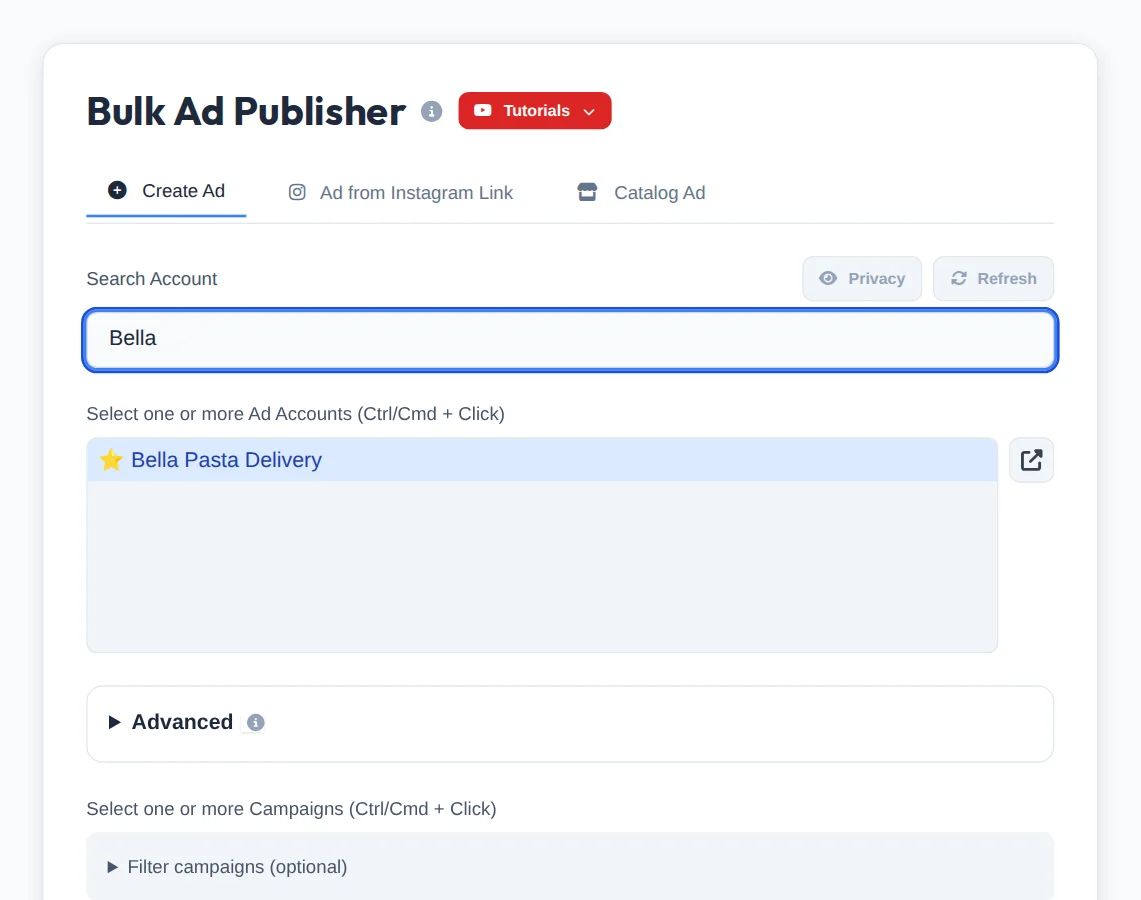Screen dimensions: 1141x900
Task: Open the Tutorials dropdown
Action: point(535,111)
